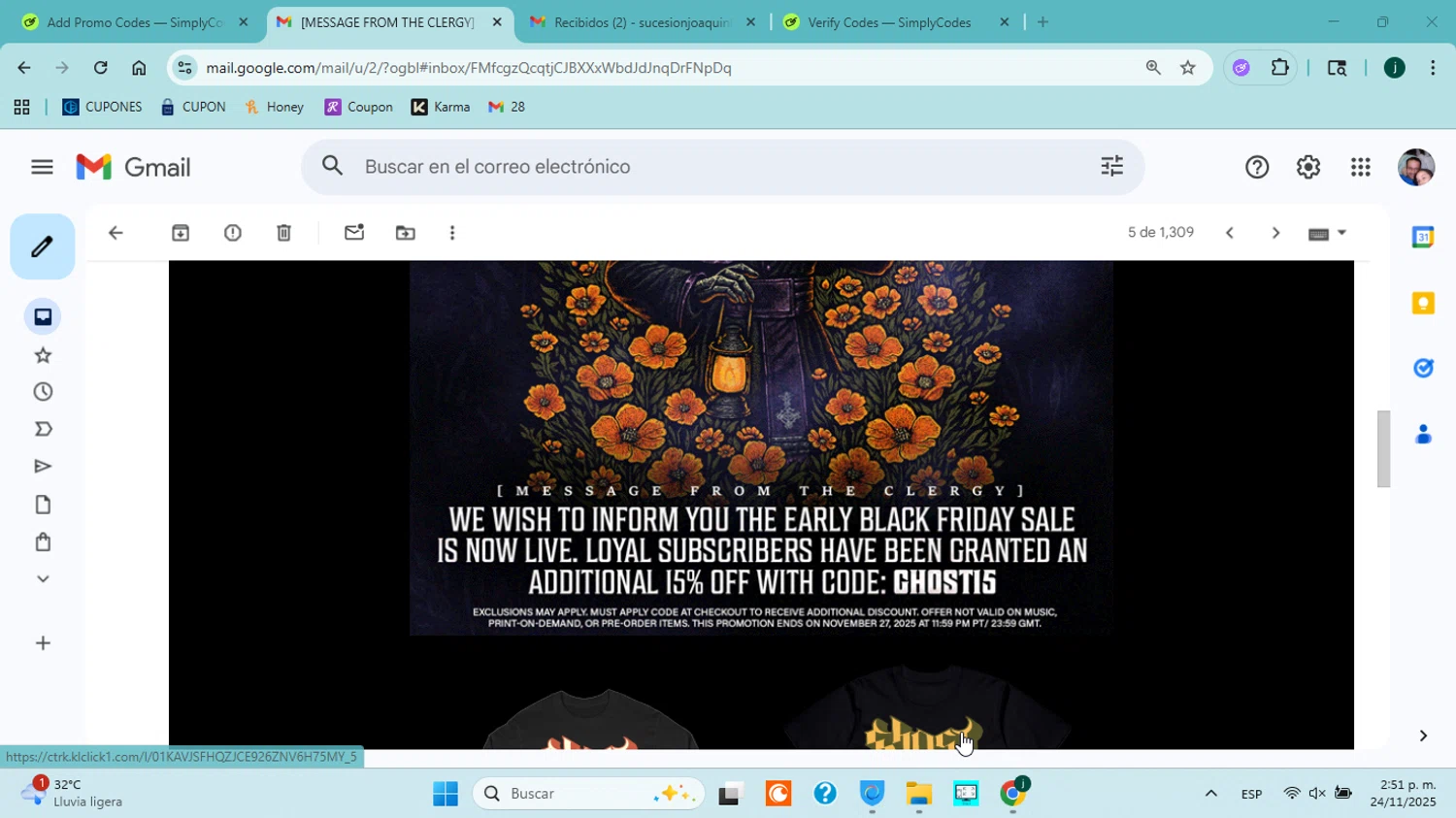Open Gmail Help question mark

tap(1257, 167)
